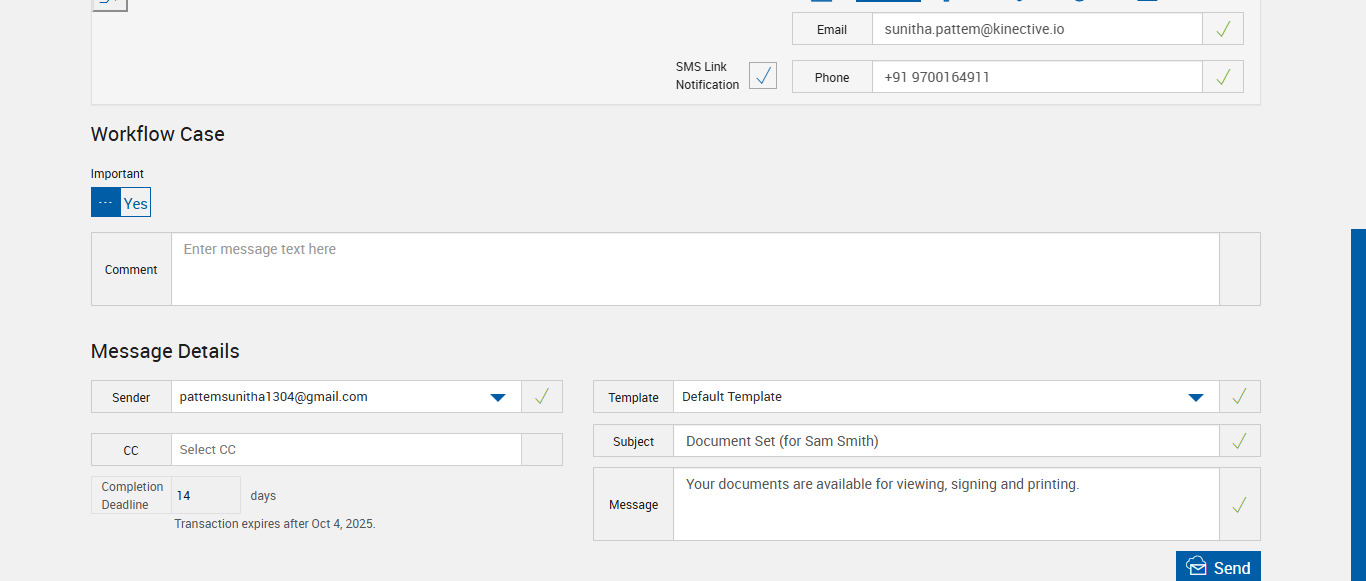Select the '---' option of Important toggle

(x=106, y=203)
